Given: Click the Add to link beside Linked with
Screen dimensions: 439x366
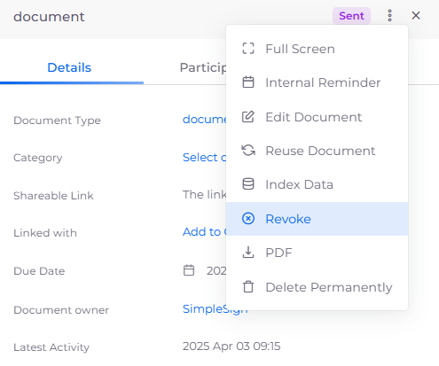Looking at the screenshot, I should [204, 232].
